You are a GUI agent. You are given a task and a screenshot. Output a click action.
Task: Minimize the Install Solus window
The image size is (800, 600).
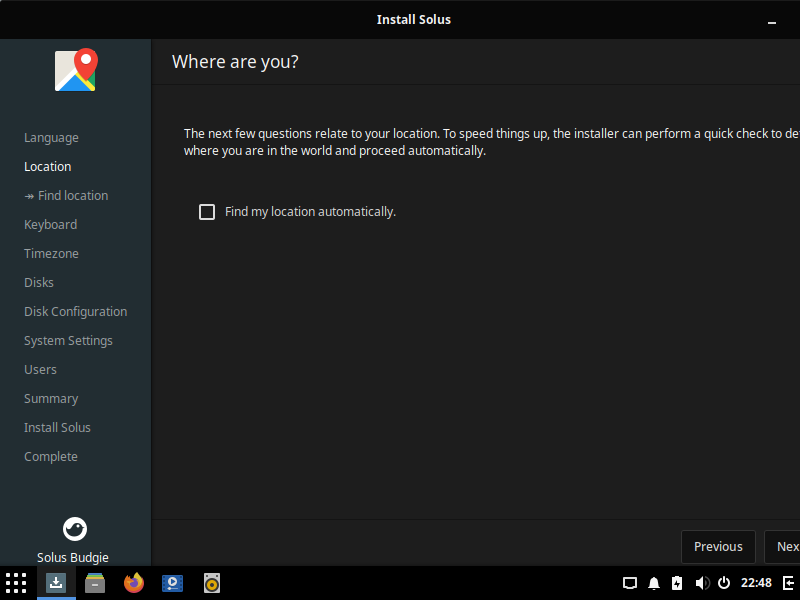[772, 22]
